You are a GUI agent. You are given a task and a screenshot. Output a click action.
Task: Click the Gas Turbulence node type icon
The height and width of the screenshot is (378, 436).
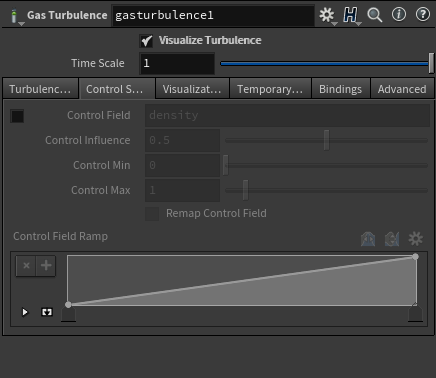coord(14,16)
